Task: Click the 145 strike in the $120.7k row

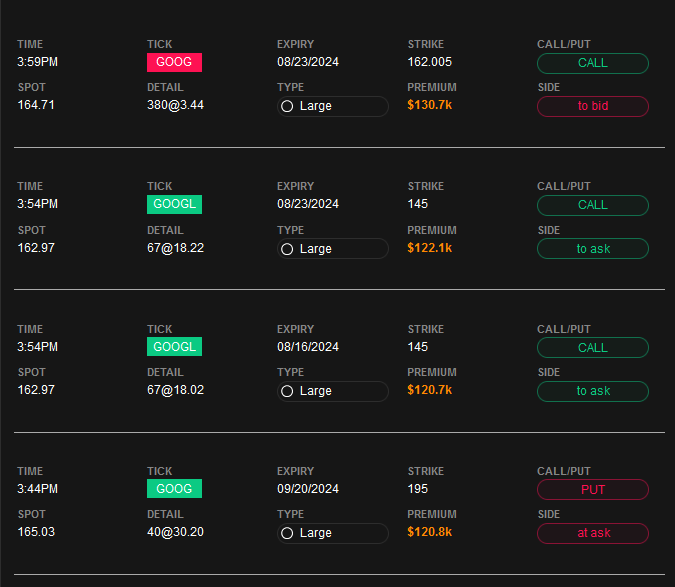Action: tap(418, 347)
